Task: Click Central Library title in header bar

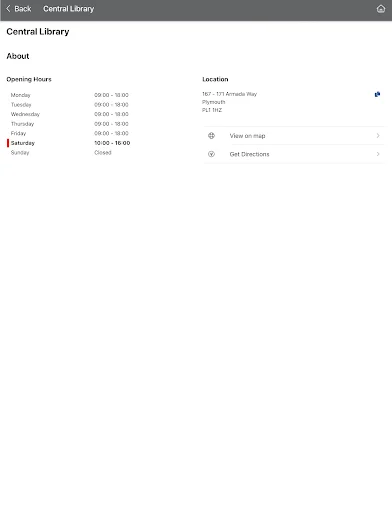Action: click(68, 9)
